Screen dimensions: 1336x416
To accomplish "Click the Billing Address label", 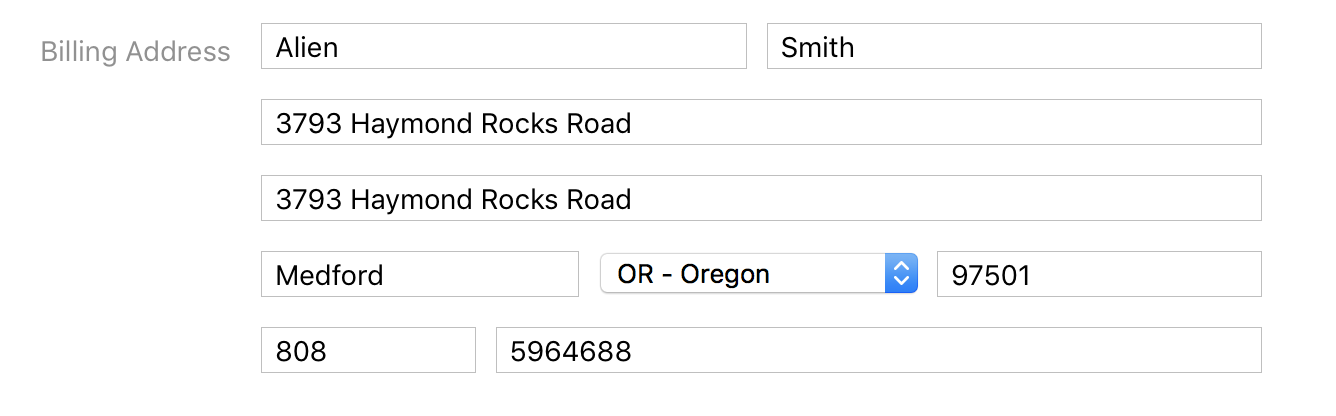I will (135, 52).
